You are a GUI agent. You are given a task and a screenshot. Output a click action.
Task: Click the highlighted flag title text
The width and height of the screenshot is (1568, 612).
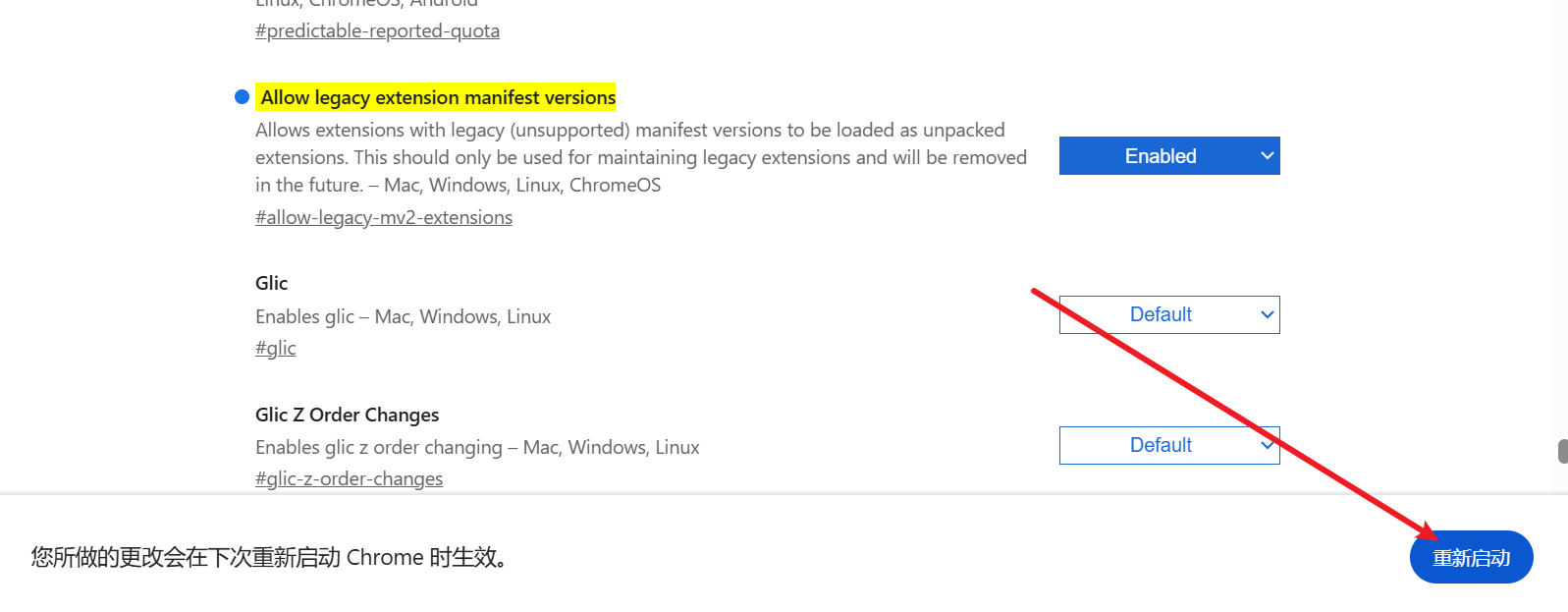pyautogui.click(x=437, y=96)
